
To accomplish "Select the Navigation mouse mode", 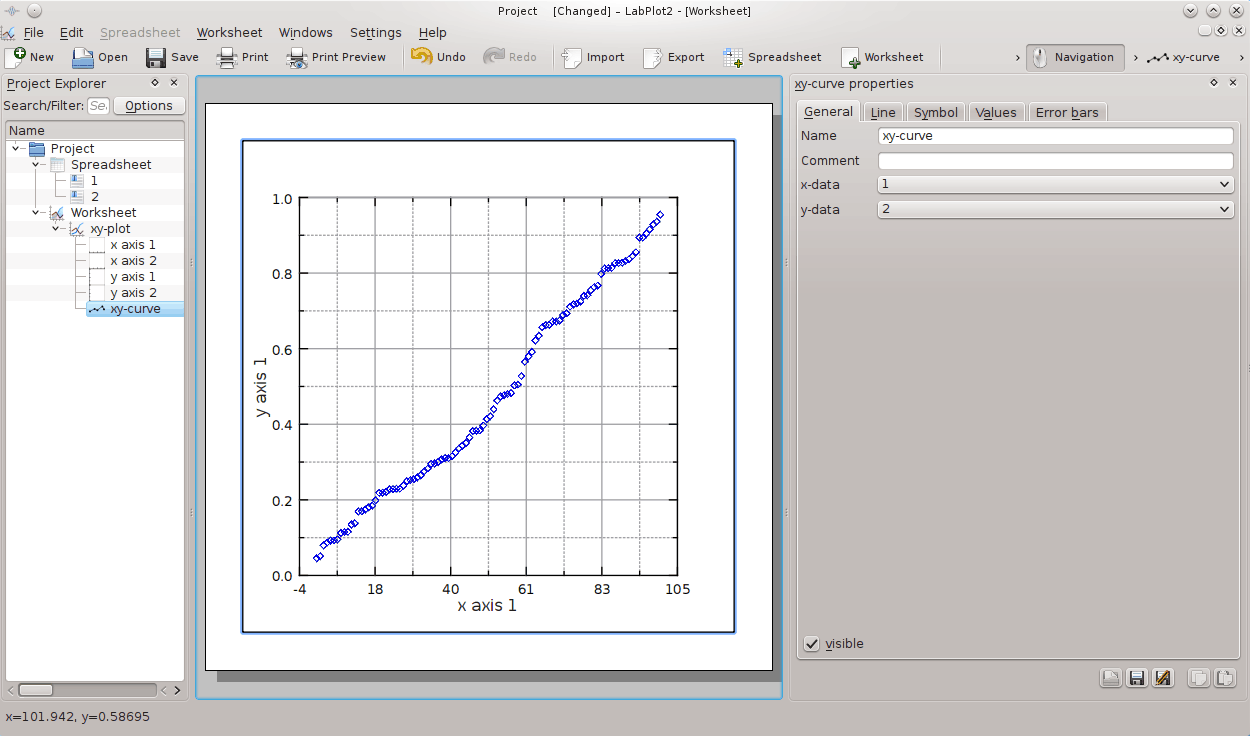I will pos(1075,57).
